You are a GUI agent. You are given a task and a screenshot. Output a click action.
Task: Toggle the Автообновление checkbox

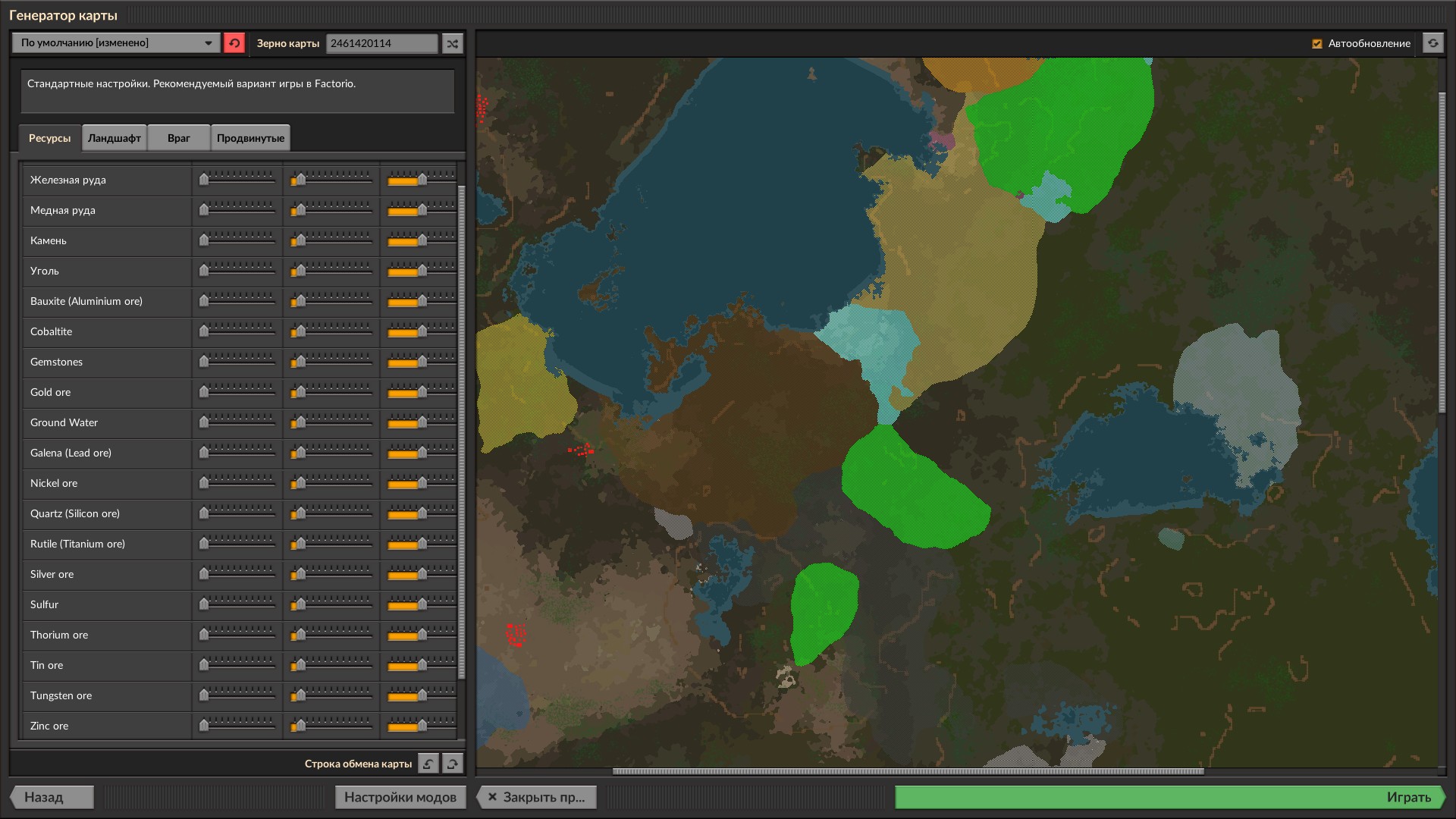click(1317, 44)
